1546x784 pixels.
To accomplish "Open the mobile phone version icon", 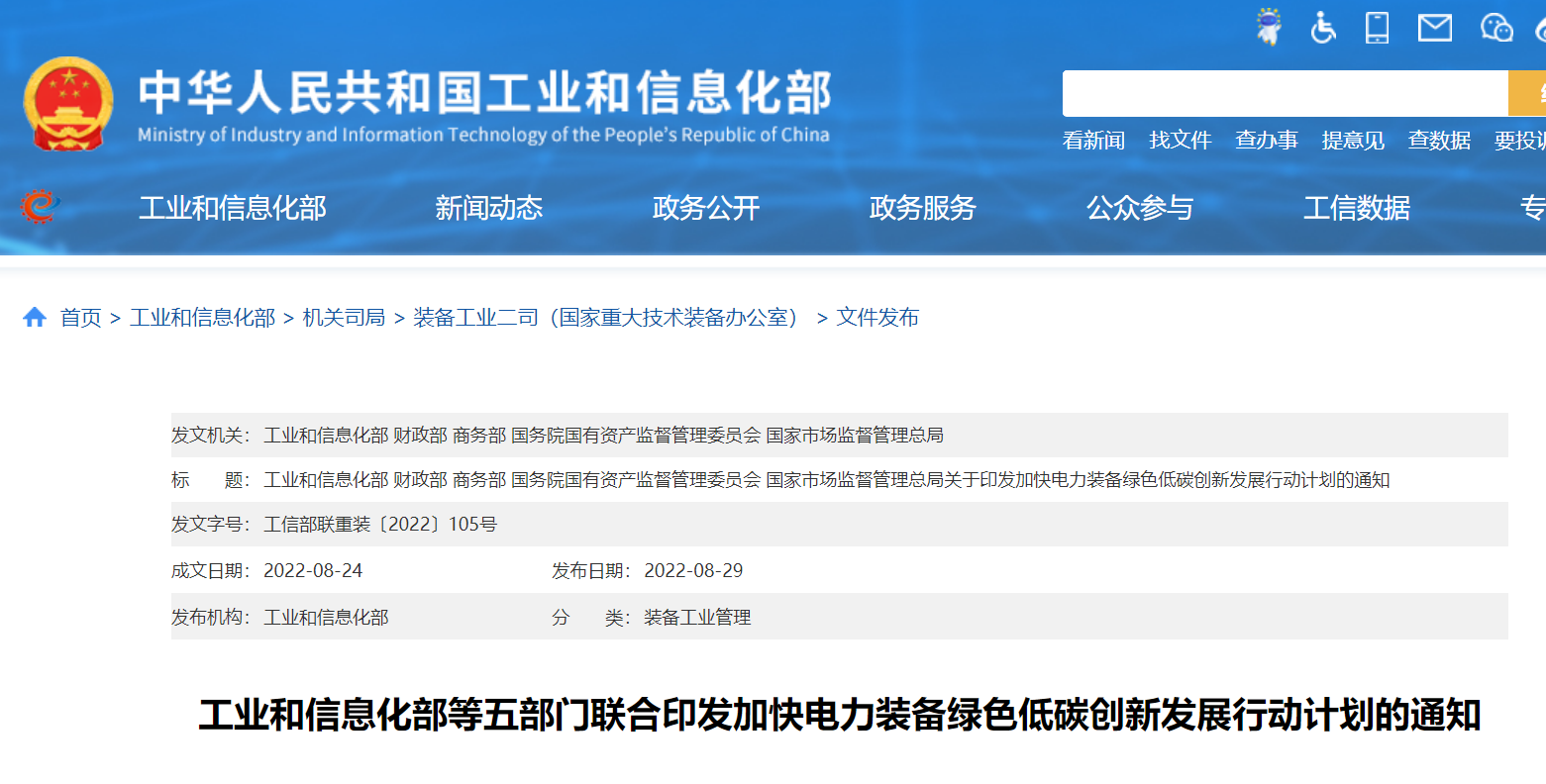I will tap(1377, 27).
